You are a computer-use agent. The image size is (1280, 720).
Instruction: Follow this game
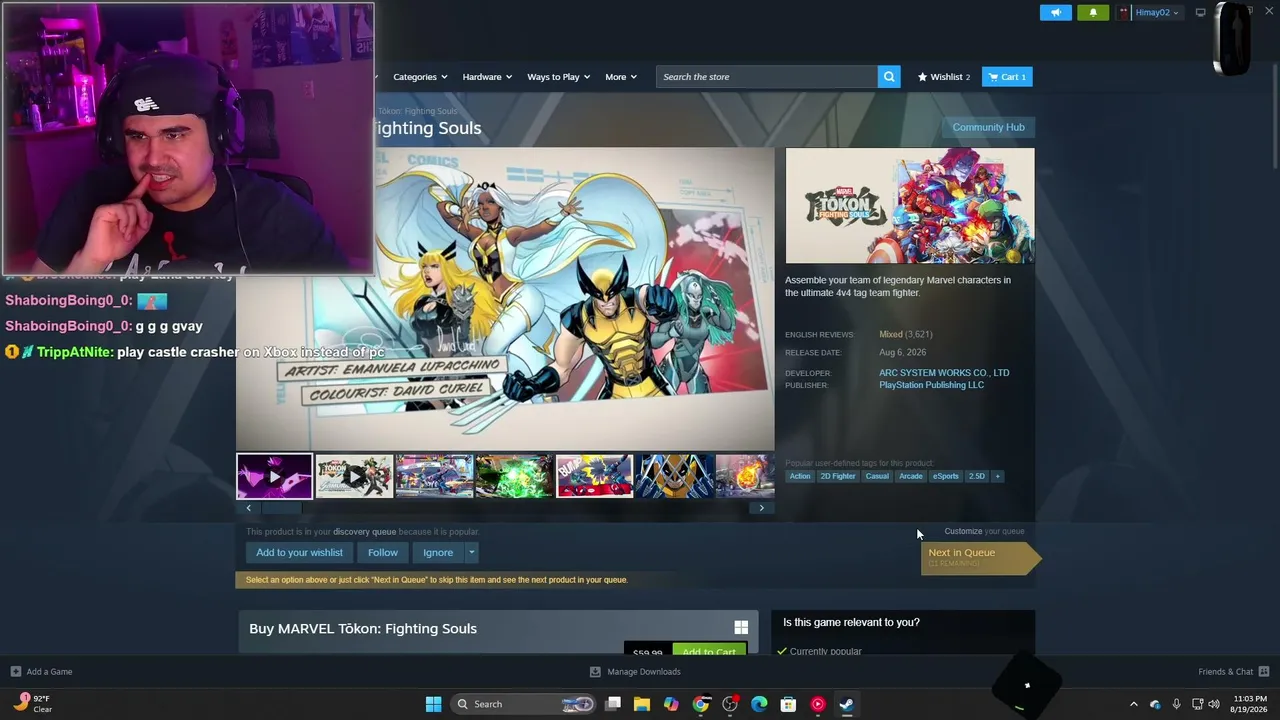(382, 552)
